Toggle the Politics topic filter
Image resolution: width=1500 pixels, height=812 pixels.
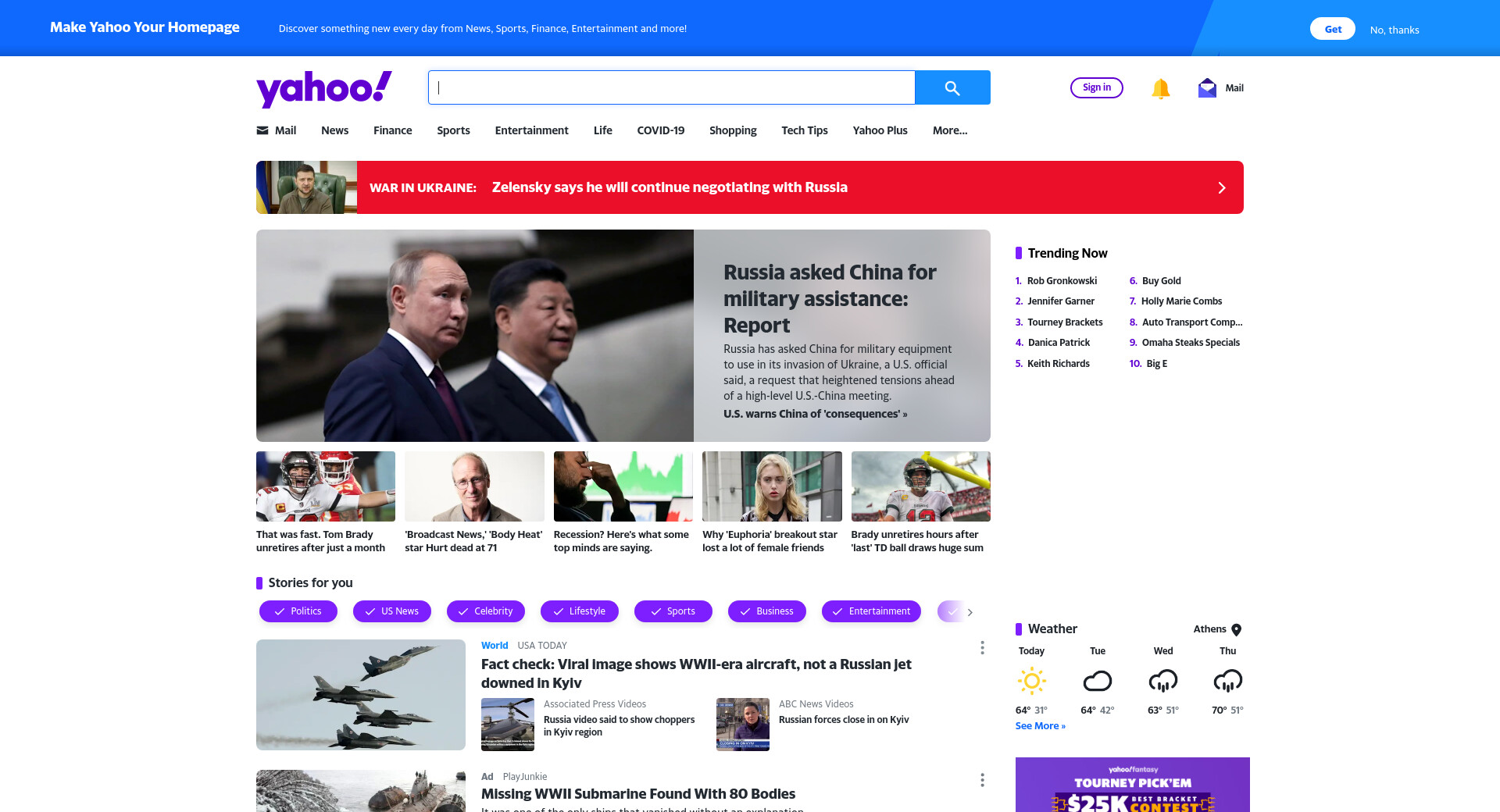click(298, 611)
